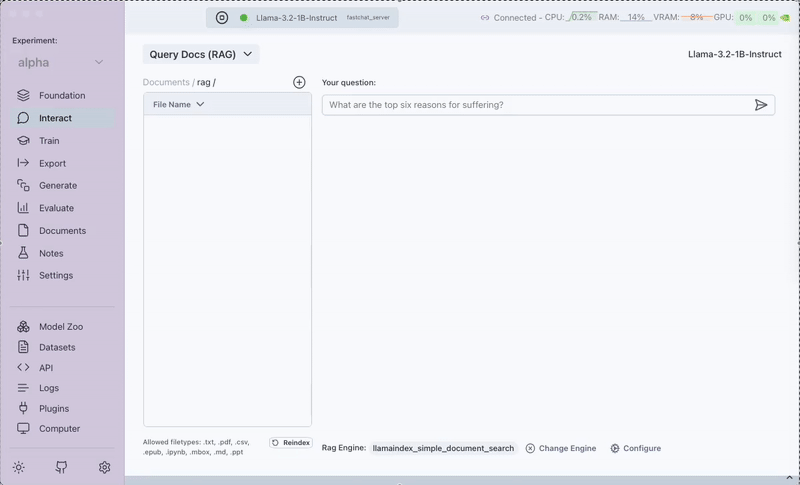Click the Reindex button

pyautogui.click(x=291, y=442)
